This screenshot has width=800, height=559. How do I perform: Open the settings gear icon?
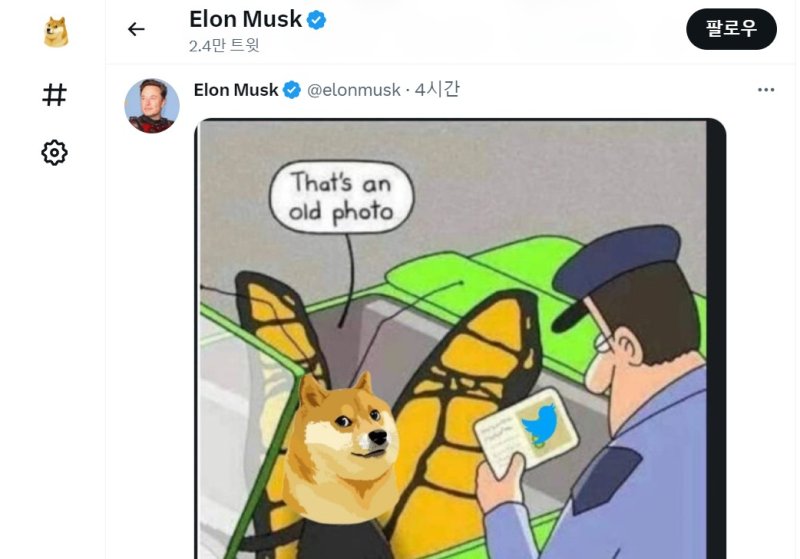pos(55,153)
